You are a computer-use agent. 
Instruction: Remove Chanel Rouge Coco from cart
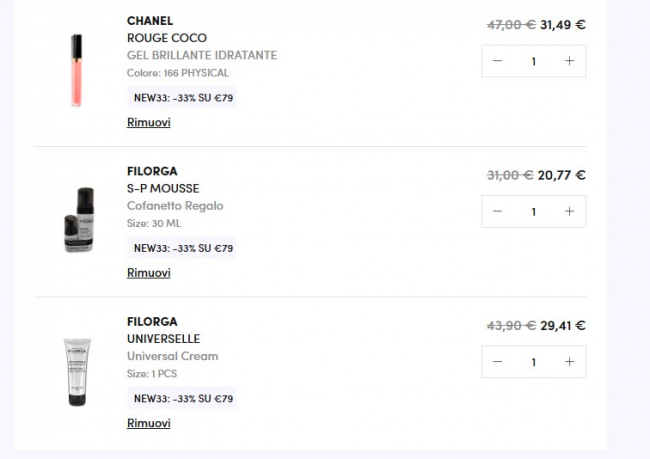(x=148, y=122)
